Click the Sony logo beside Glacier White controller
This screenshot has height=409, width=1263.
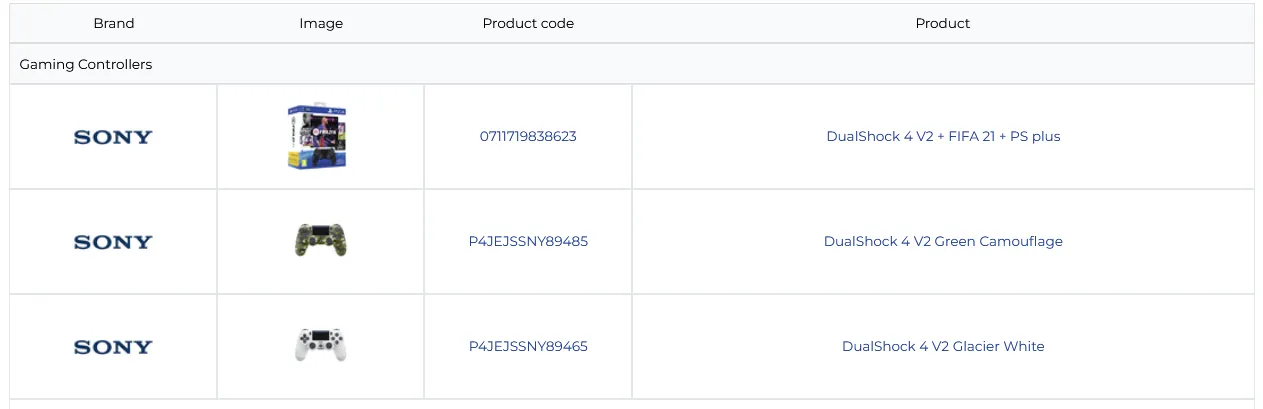[113, 347]
